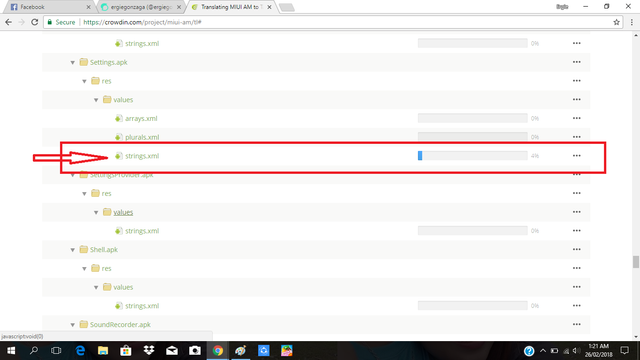
Task: Open File Explorer from the taskbar
Action: point(103,351)
